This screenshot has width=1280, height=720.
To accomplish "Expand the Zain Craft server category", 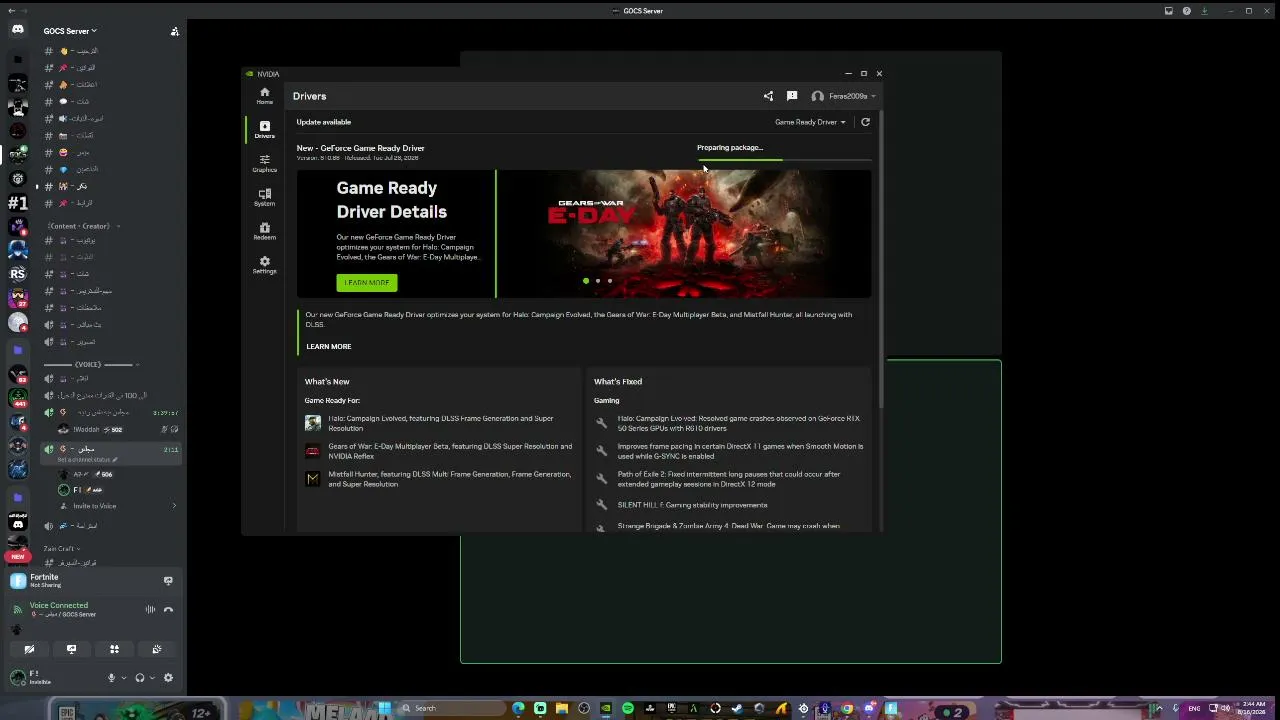I will click(x=60, y=548).
